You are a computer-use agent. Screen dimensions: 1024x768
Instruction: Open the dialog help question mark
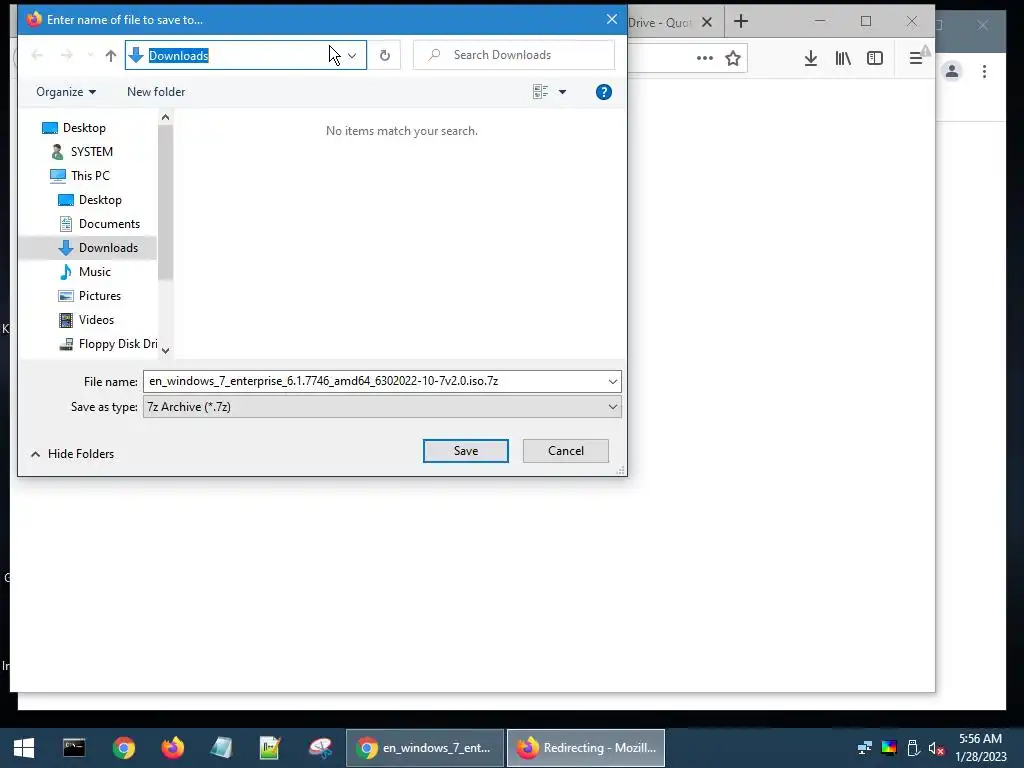click(x=603, y=92)
